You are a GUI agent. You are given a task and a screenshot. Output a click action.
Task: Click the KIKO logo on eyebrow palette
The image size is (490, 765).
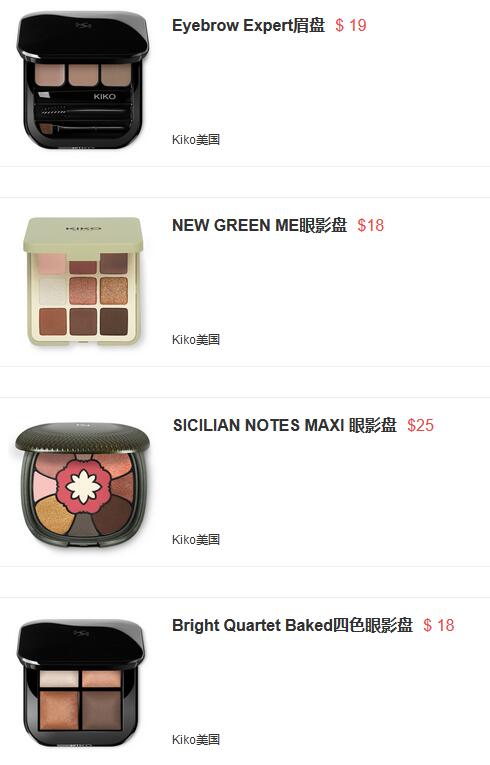(104, 97)
